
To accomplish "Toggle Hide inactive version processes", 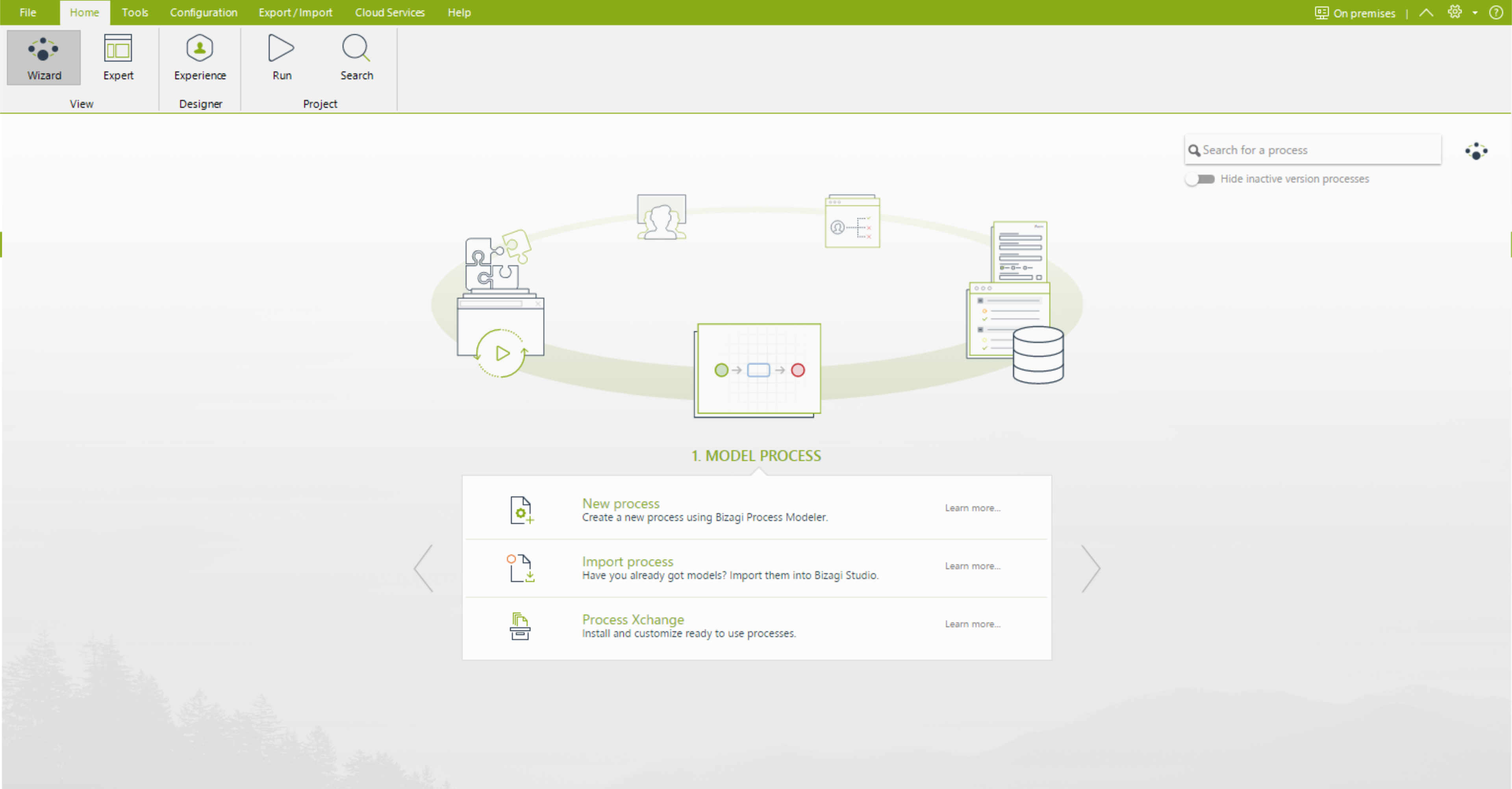I will 1200,179.
